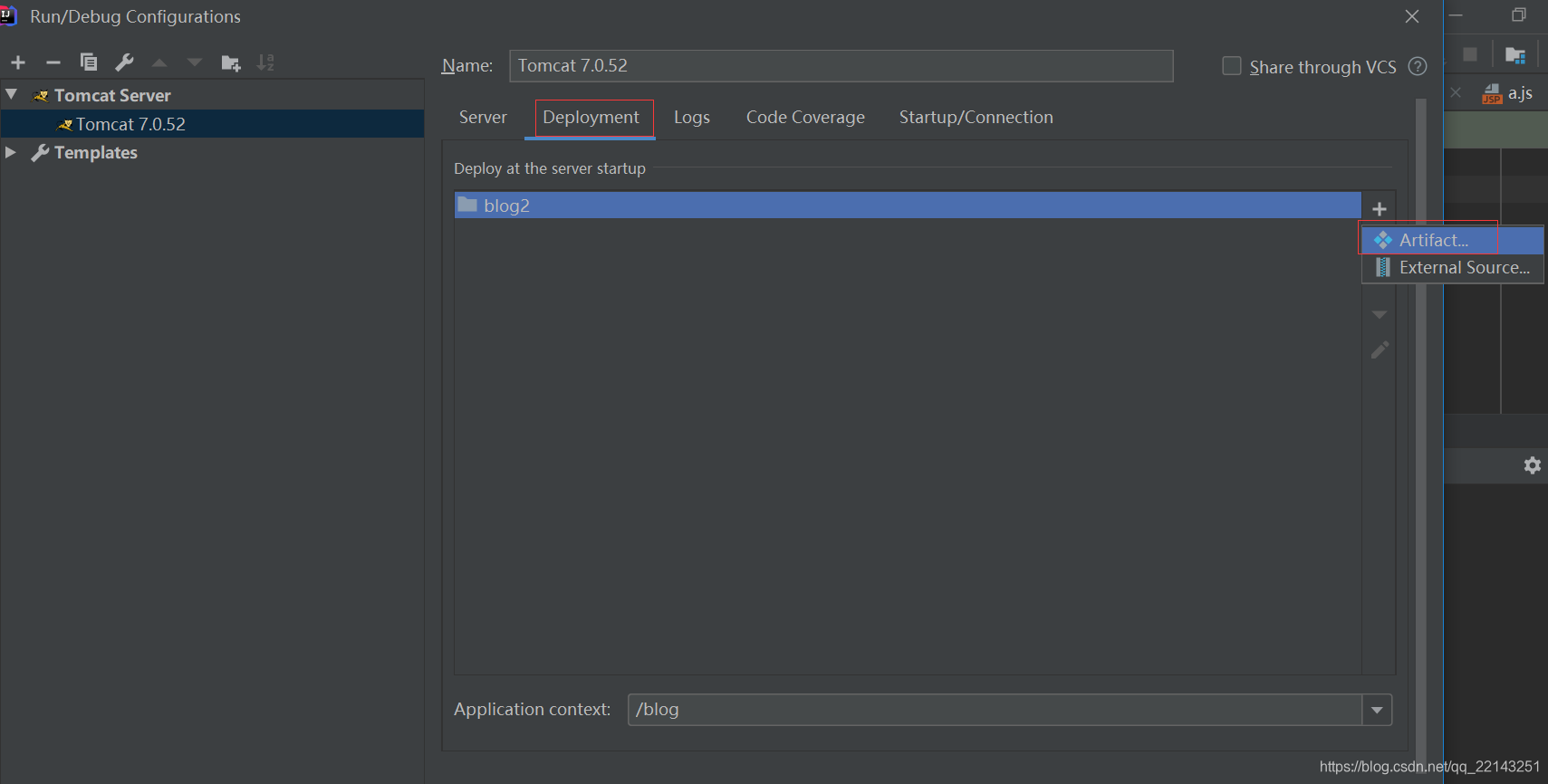
Task: Create new configuration folder
Action: point(231,62)
